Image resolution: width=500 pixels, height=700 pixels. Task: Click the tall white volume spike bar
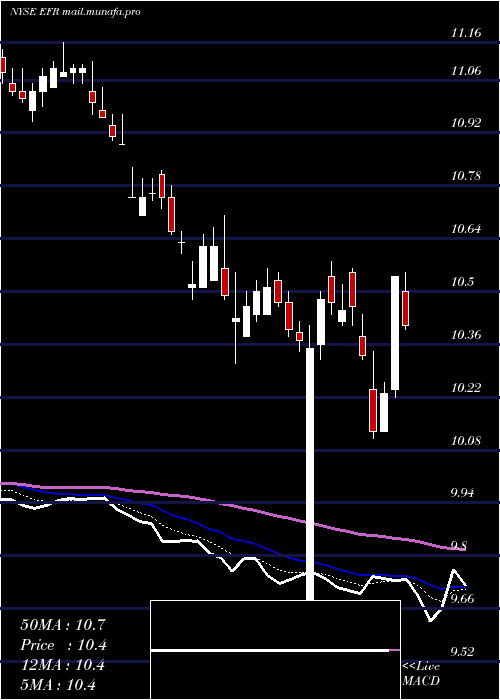click(310, 474)
